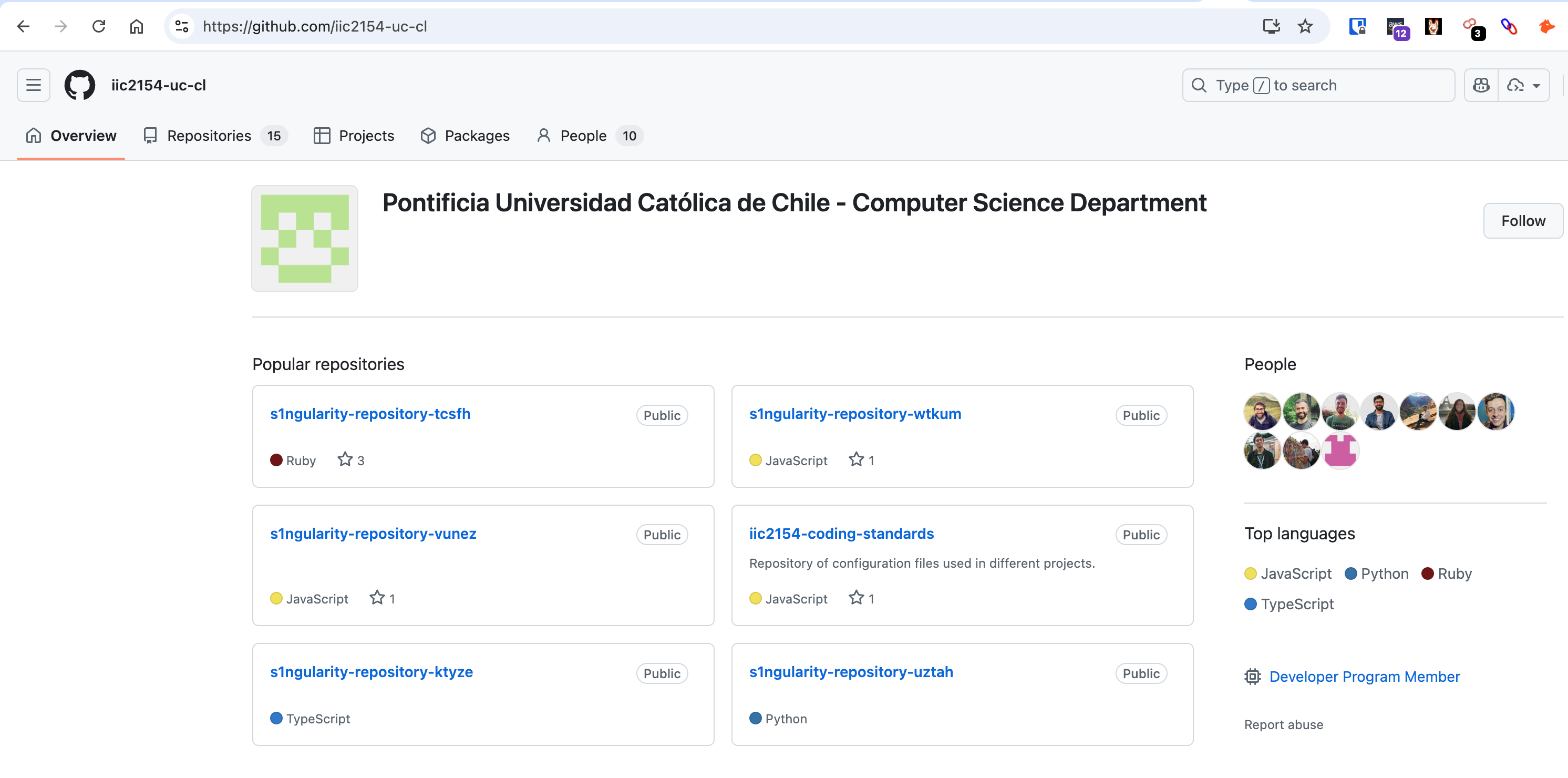The height and width of the screenshot is (778, 1568).
Task: Click the orange fox extension icon
Action: tap(1546, 26)
